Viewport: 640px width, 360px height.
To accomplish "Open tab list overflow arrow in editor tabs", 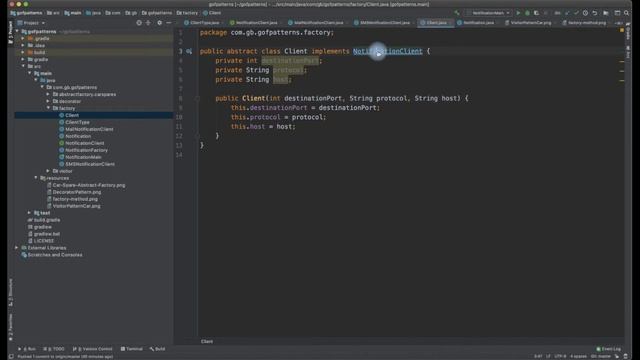I will point(618,23).
